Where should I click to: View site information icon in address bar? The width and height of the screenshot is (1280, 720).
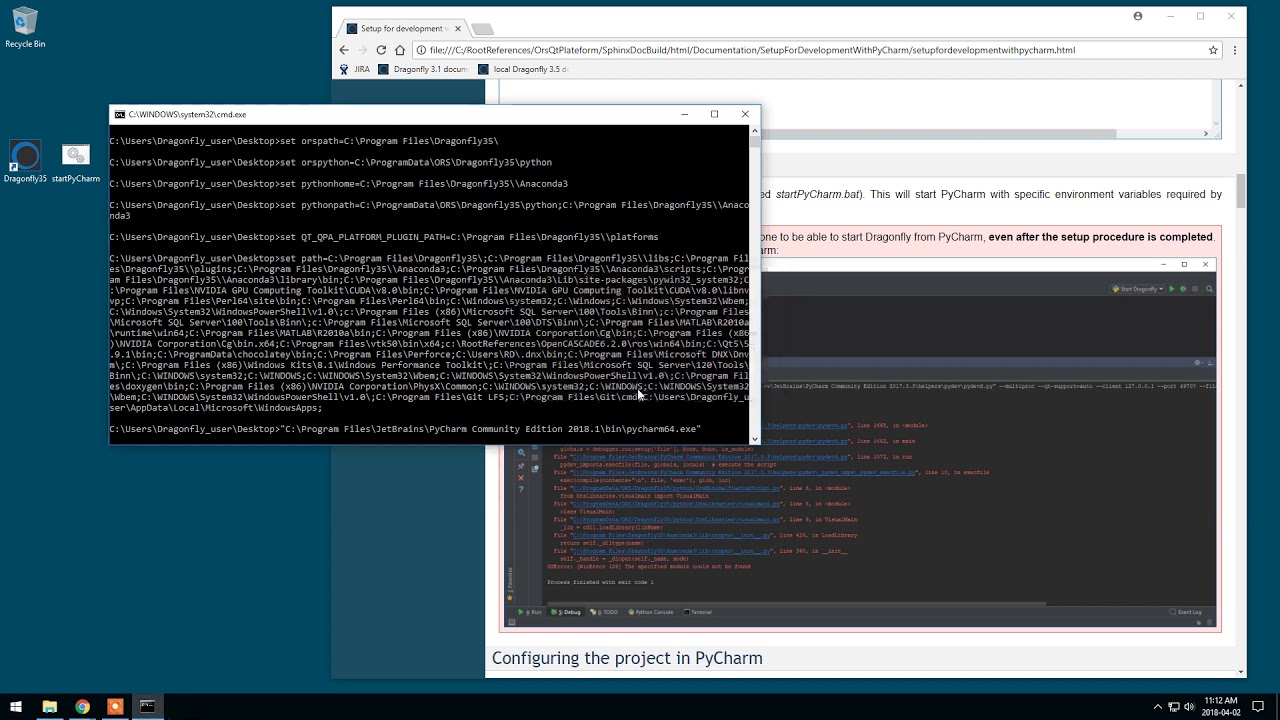(421, 50)
